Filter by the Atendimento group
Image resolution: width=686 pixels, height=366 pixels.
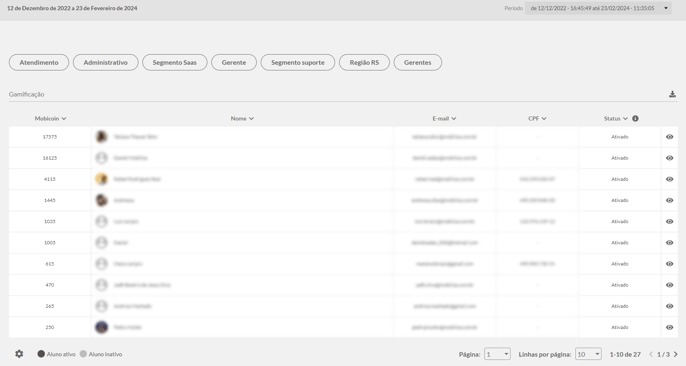pos(39,63)
